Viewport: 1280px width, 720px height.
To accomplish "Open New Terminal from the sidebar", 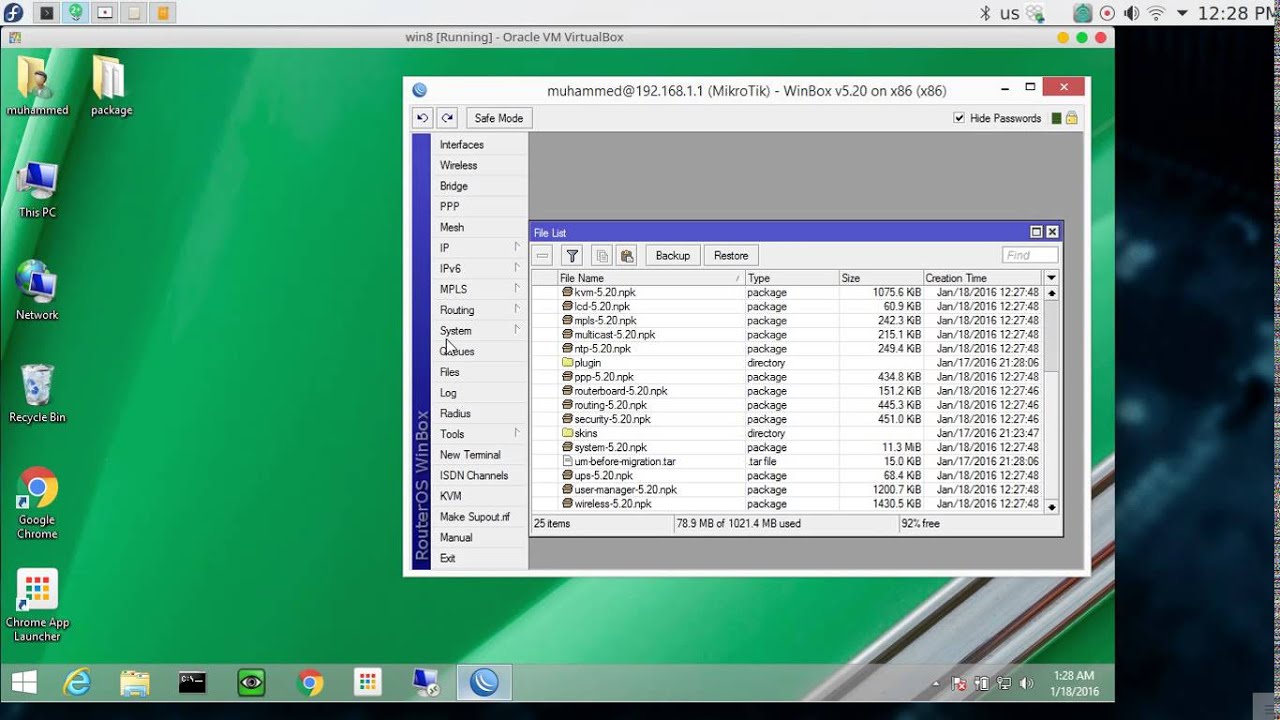I will 470,455.
